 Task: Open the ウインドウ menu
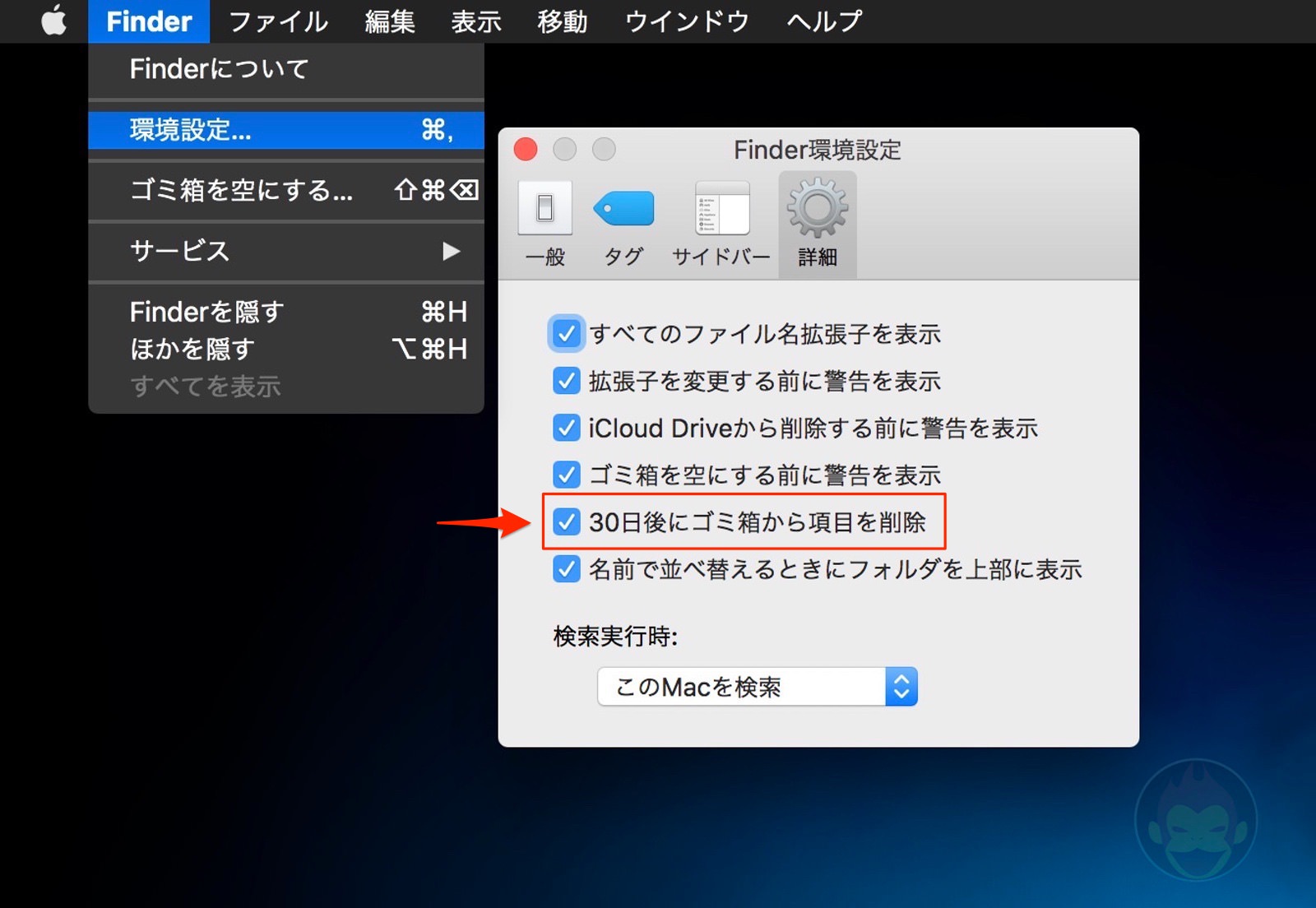pyautogui.click(x=688, y=21)
